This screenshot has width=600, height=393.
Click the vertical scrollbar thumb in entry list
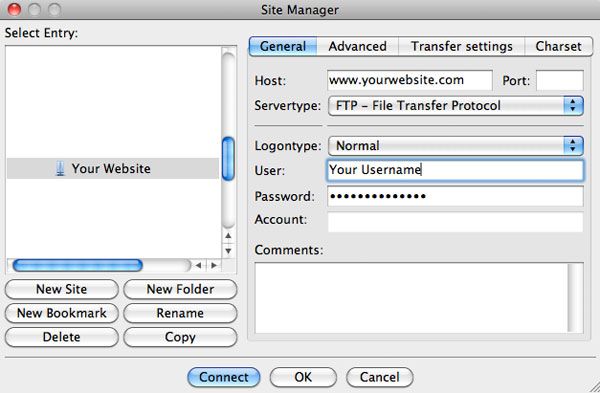[228, 158]
